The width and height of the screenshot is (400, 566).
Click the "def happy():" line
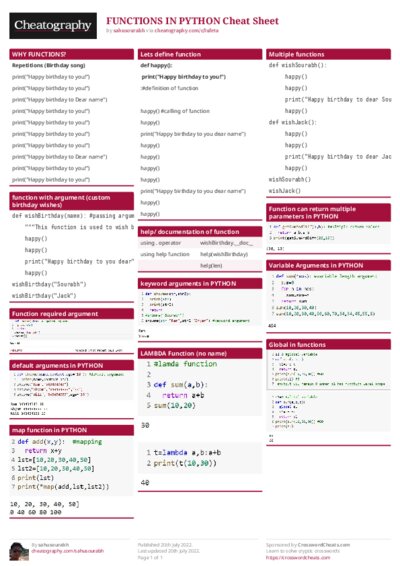point(156,65)
